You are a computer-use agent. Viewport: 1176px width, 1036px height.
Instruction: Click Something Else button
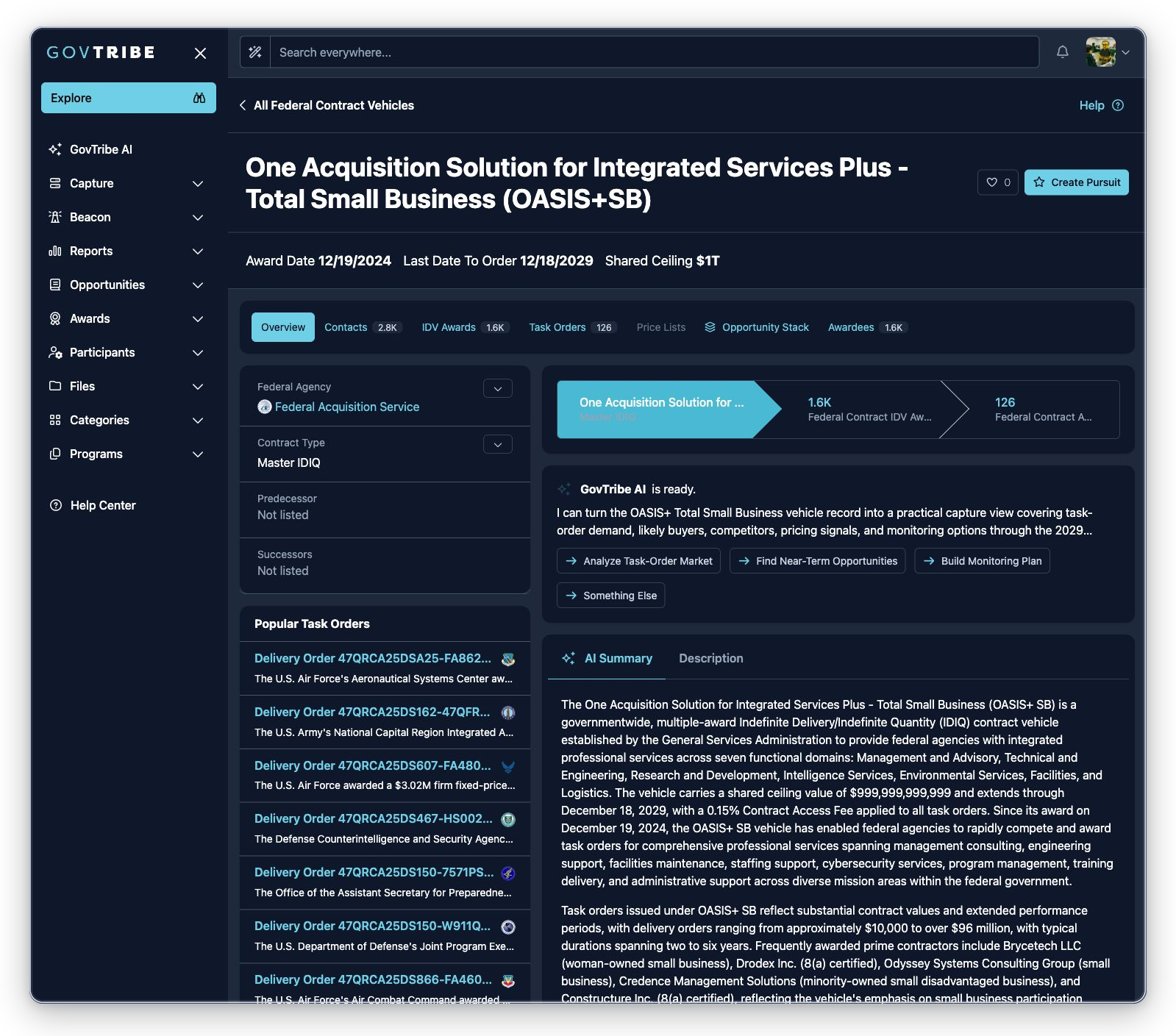tap(610, 596)
